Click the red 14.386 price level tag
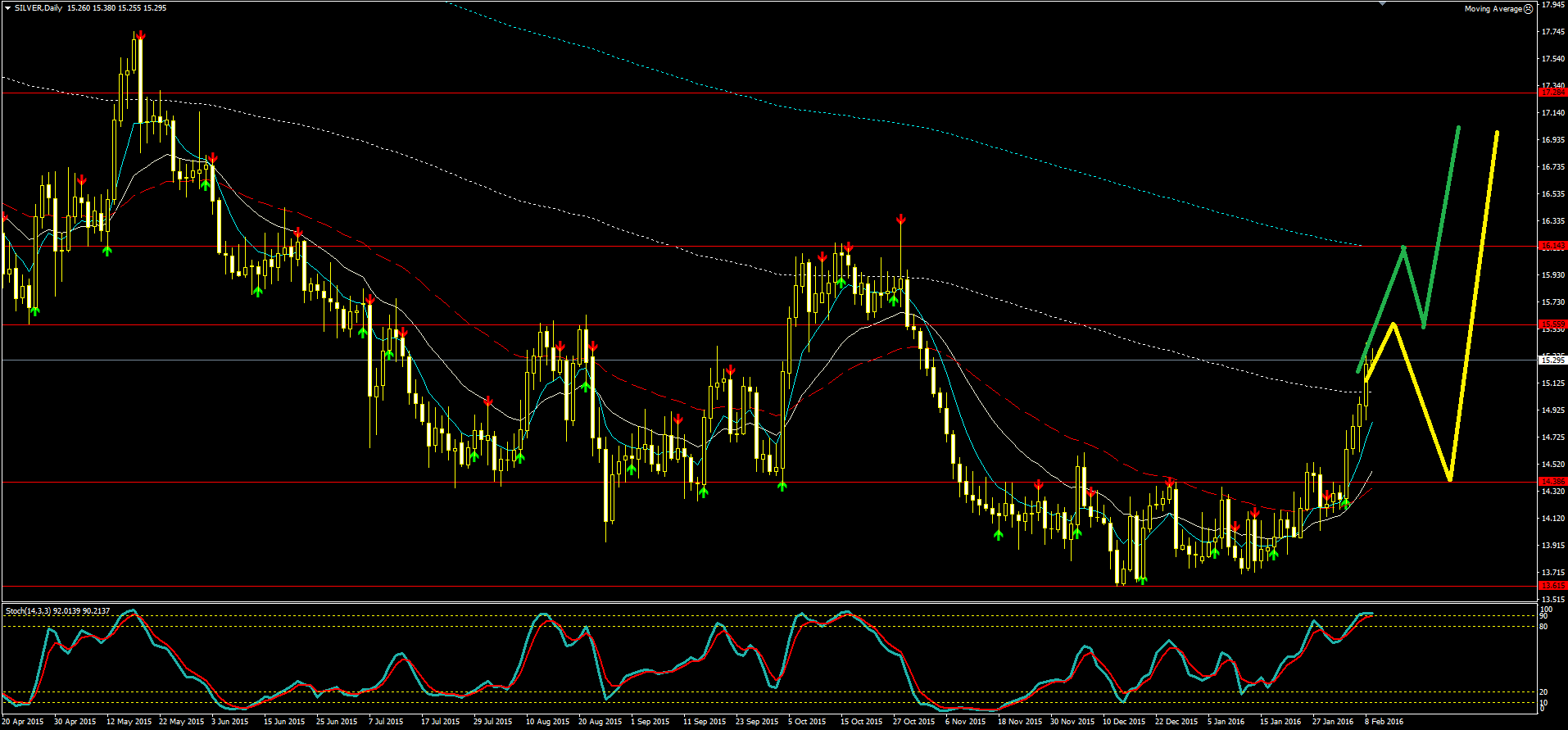Viewport: 1568px width, 730px height. tap(1553, 482)
